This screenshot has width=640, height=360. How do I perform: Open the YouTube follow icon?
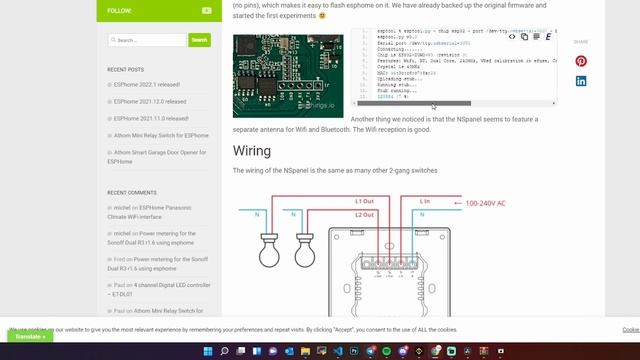coord(207,11)
